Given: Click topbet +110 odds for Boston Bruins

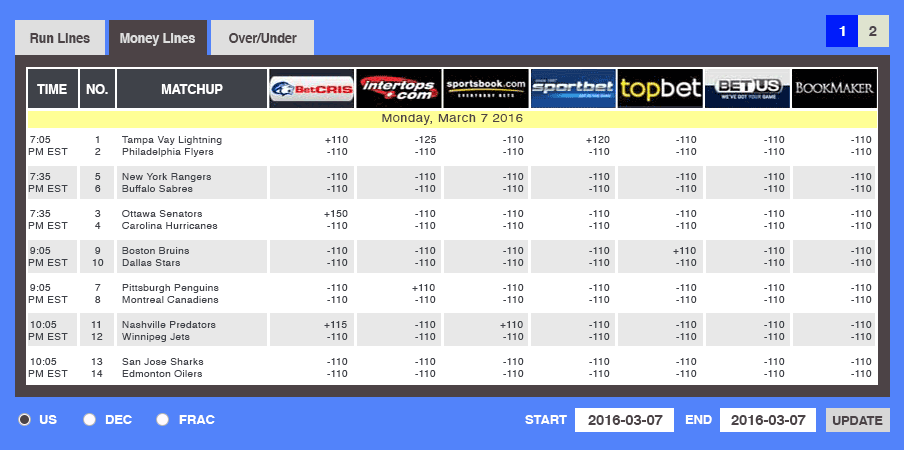Looking at the screenshot, I should pos(684,251).
